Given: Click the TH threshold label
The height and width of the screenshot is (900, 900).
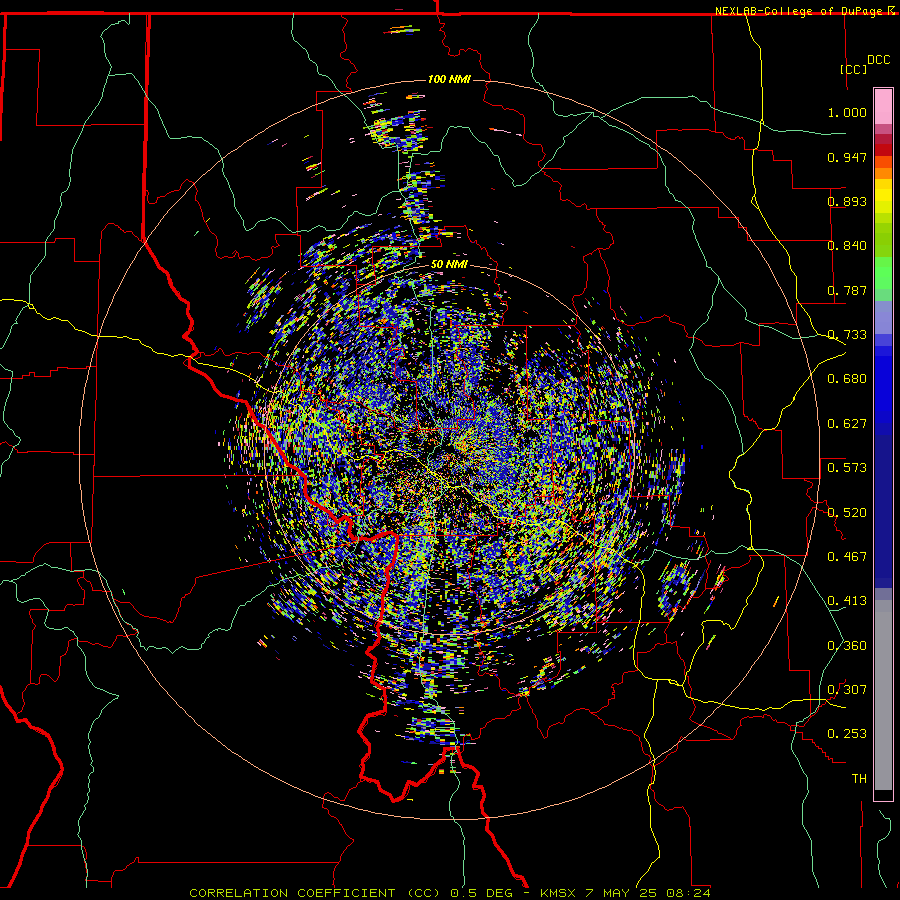Looking at the screenshot, I should pyautogui.click(x=859, y=779).
